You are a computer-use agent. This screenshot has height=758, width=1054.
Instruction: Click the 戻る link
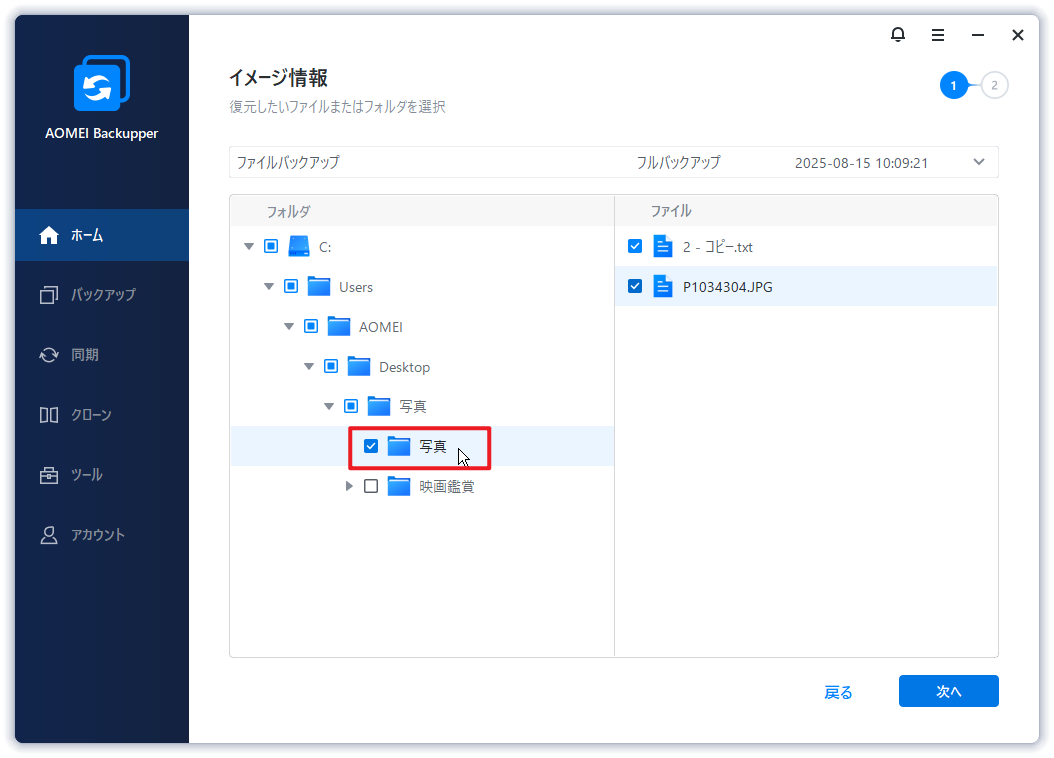(x=838, y=692)
